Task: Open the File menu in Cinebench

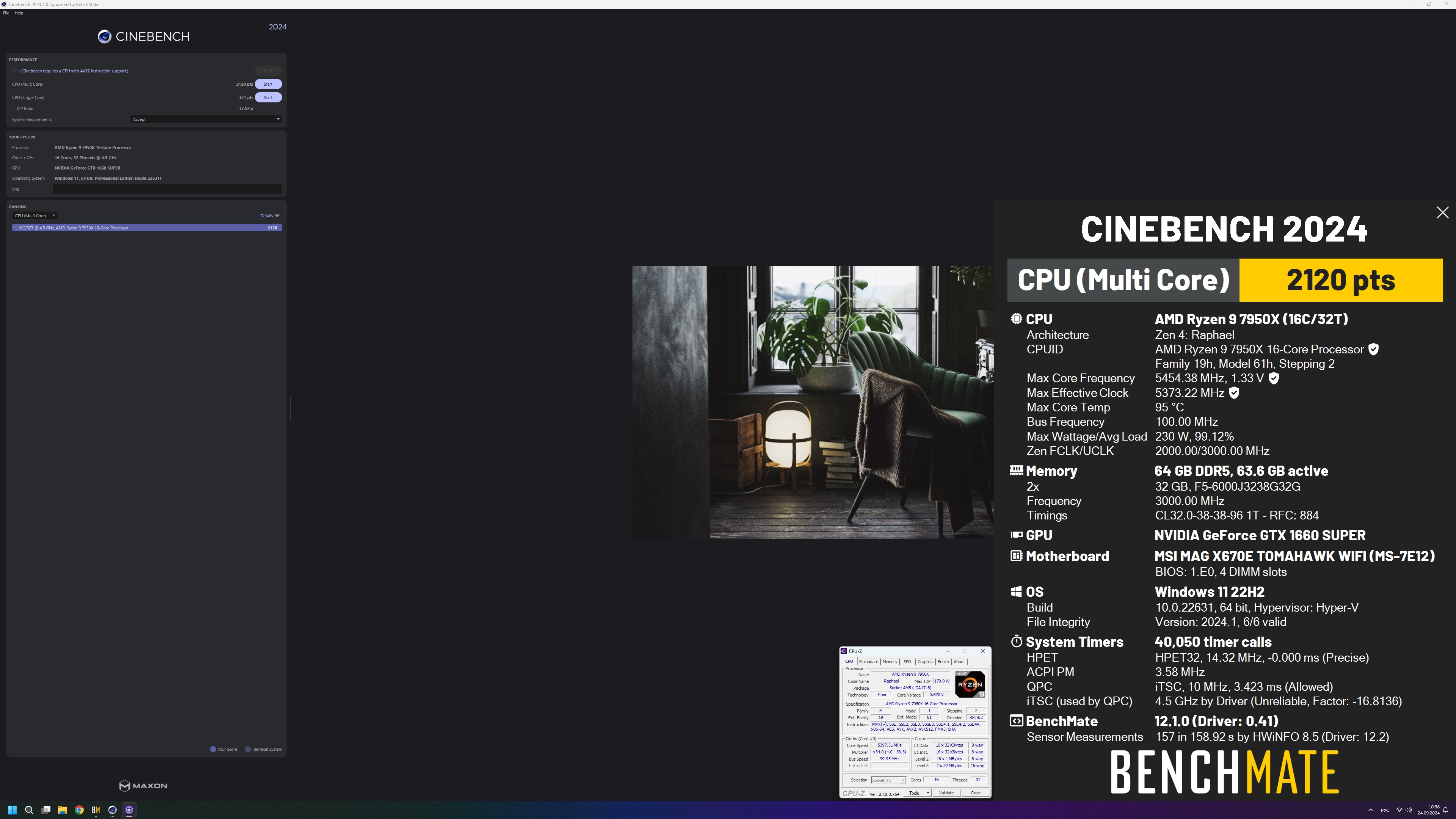Action: 6,13
